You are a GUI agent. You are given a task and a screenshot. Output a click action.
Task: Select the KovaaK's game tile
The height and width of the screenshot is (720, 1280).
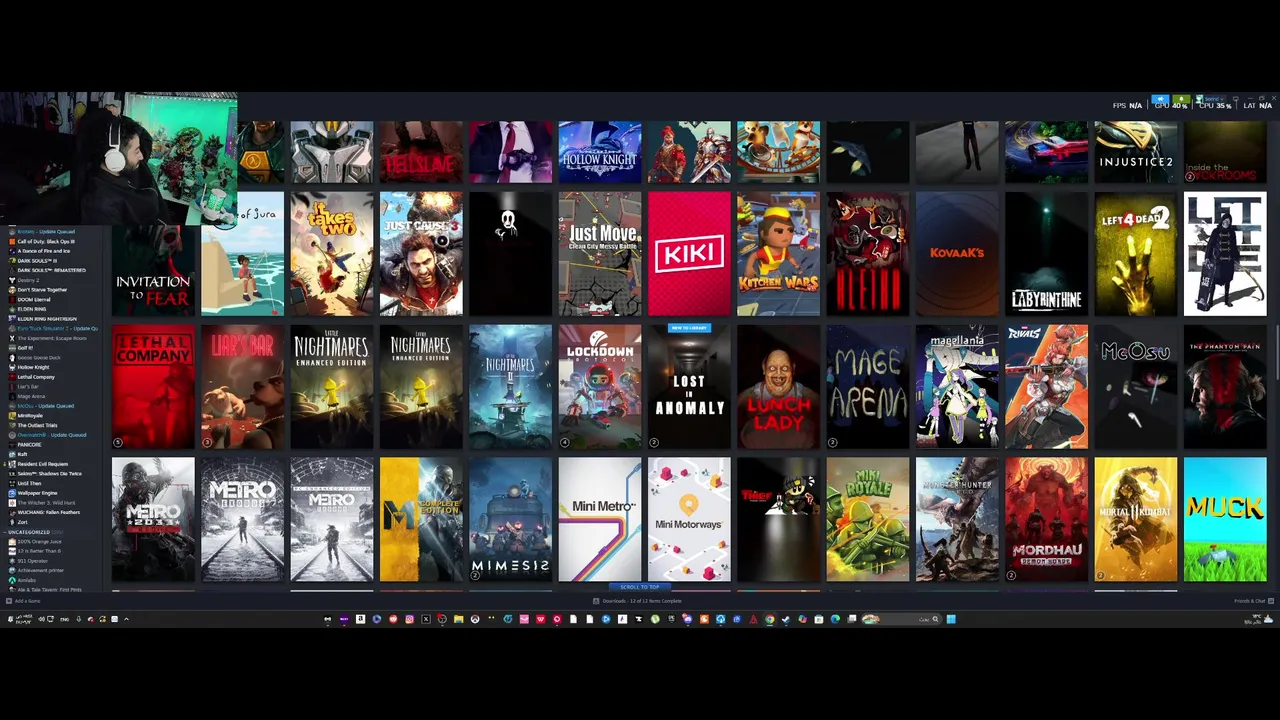[x=957, y=254]
